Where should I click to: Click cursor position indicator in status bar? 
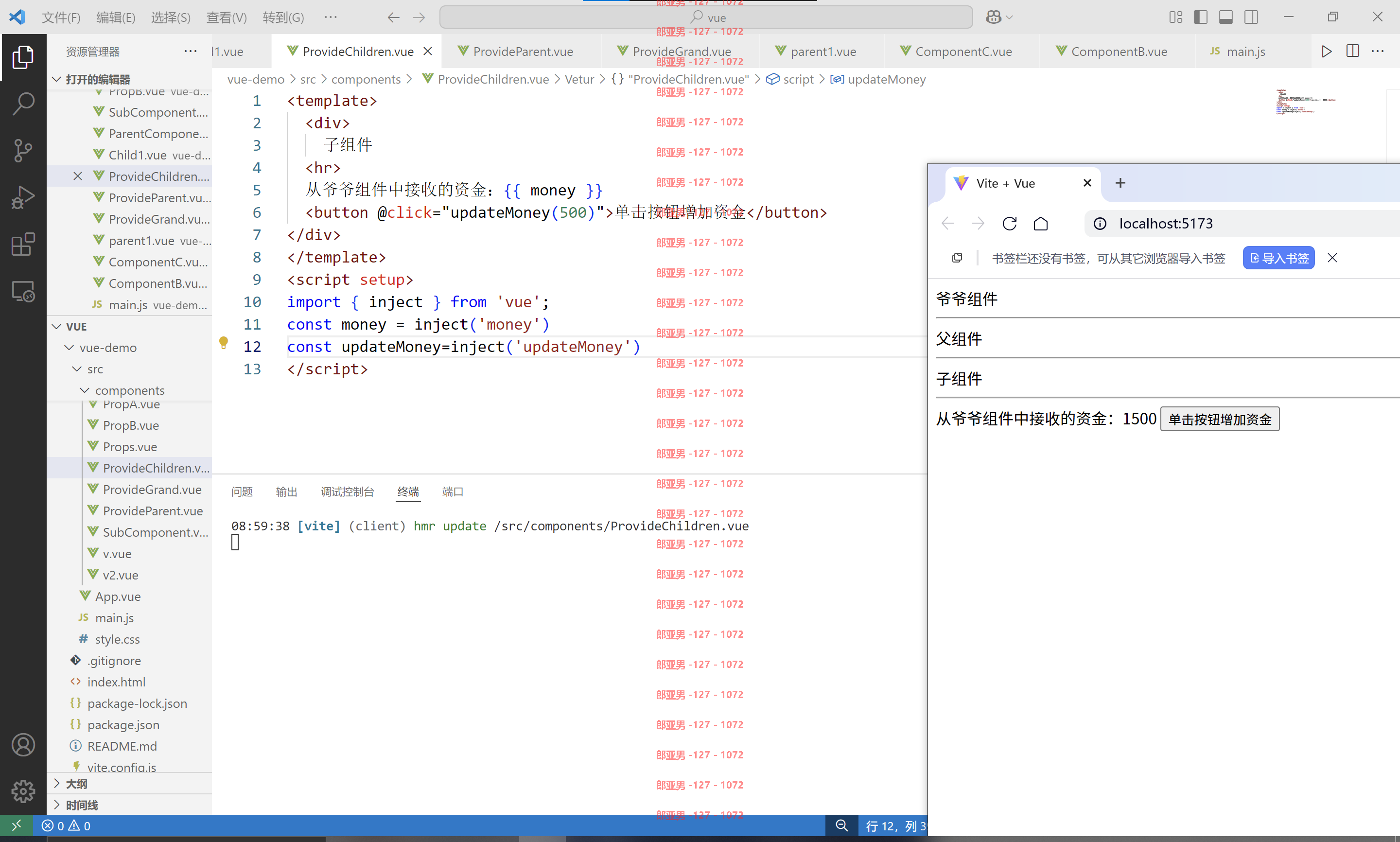(x=895, y=825)
